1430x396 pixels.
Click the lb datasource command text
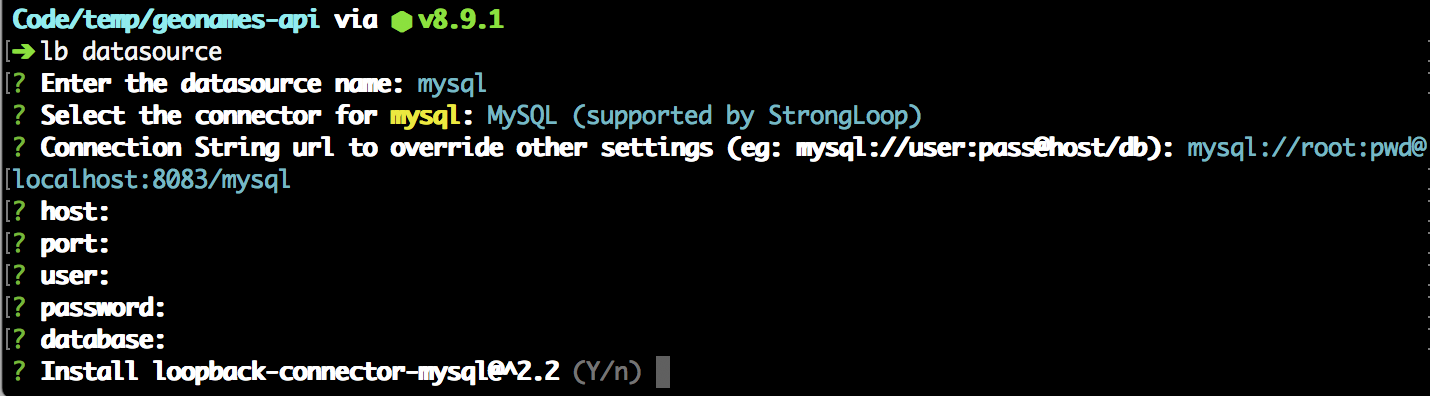pyautogui.click(x=131, y=51)
